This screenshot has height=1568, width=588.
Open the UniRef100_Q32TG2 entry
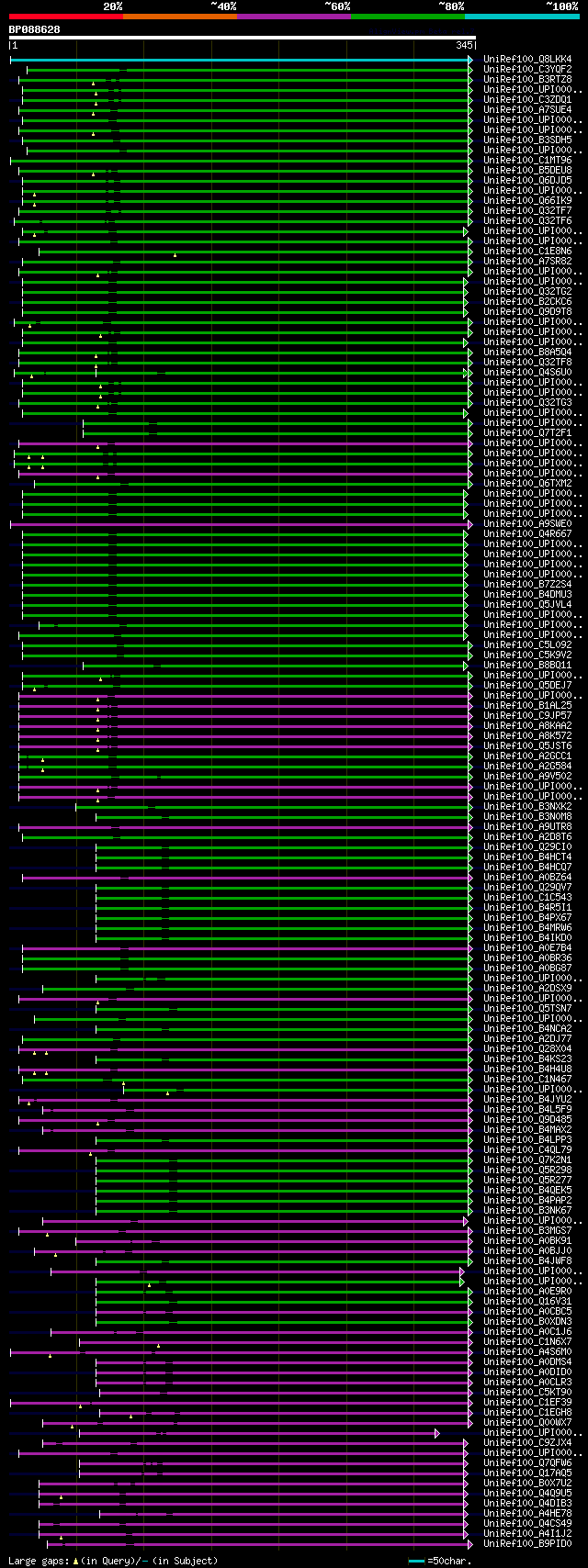tap(527, 292)
